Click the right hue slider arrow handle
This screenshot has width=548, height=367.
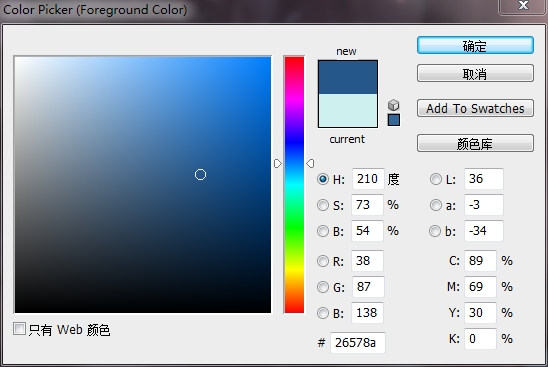point(310,164)
